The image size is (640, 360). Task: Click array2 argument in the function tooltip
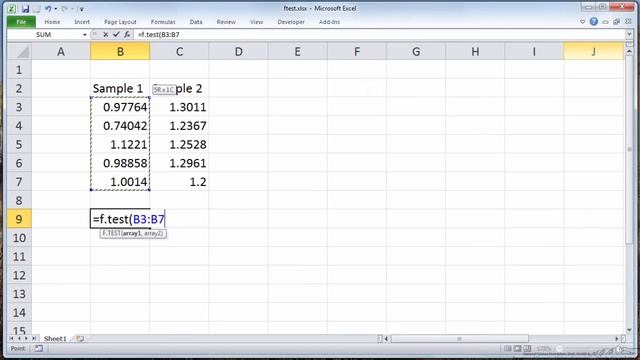tap(153, 233)
